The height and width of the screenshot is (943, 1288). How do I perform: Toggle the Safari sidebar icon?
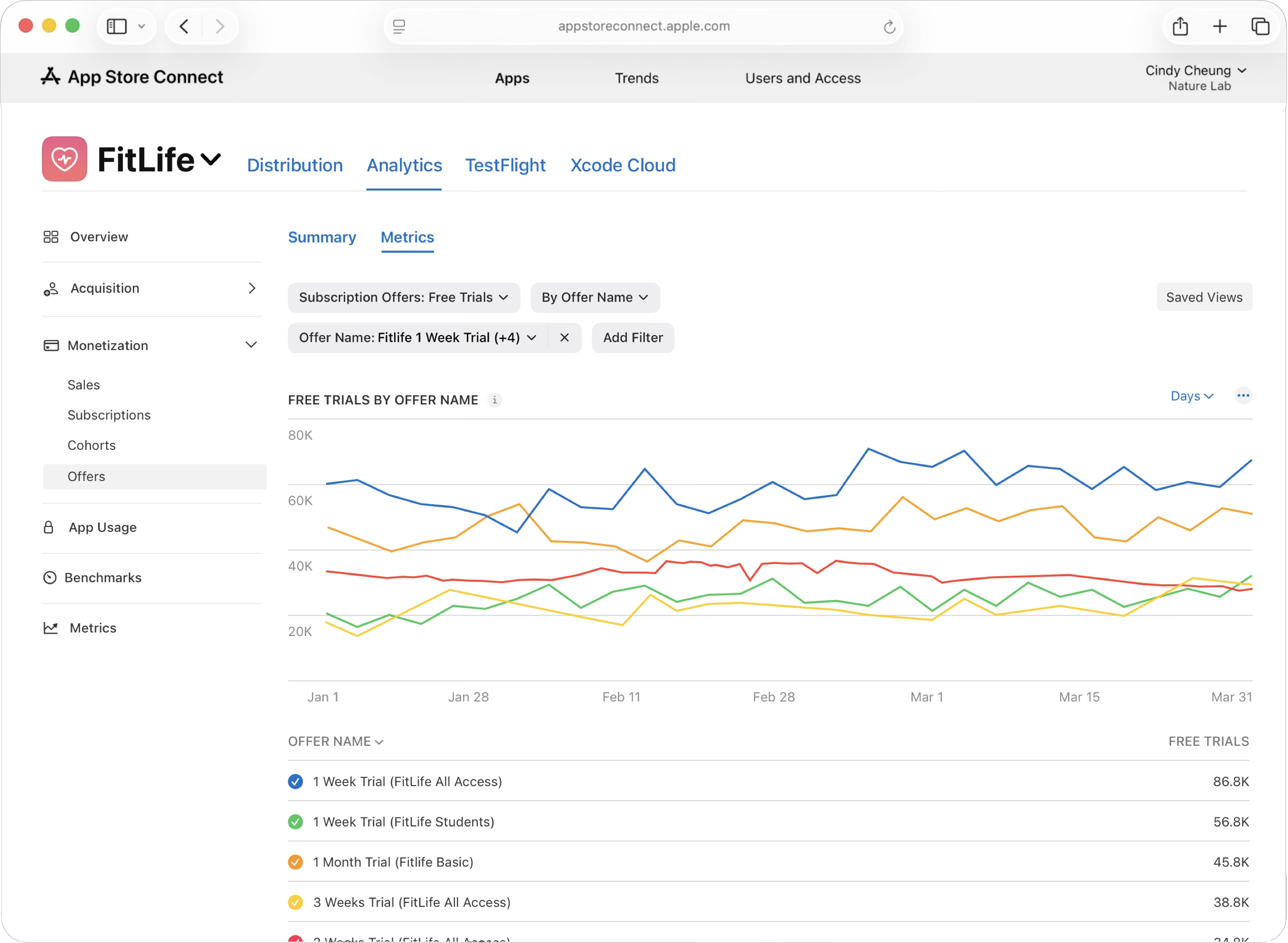(117, 26)
